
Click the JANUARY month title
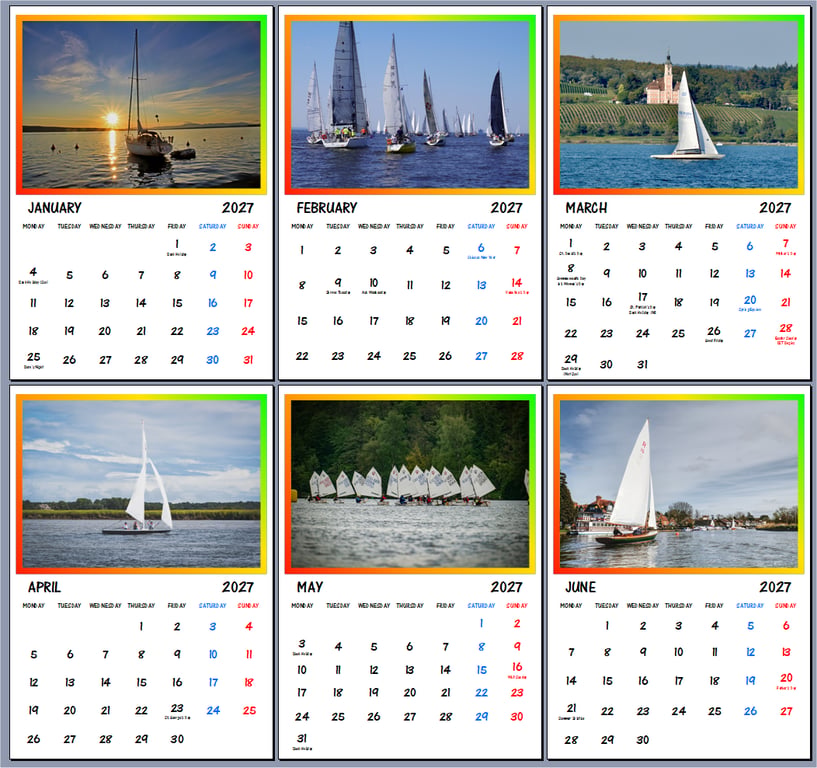click(x=55, y=208)
